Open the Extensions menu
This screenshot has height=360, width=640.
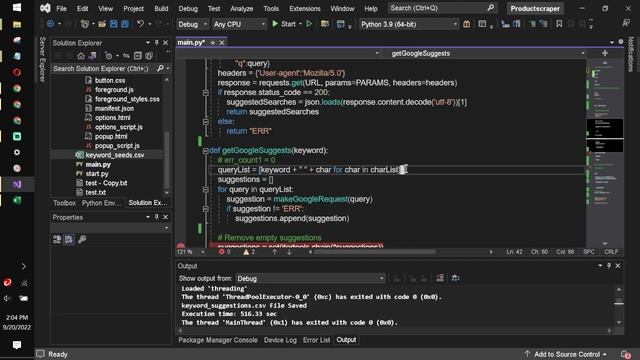pyautogui.click(x=305, y=8)
